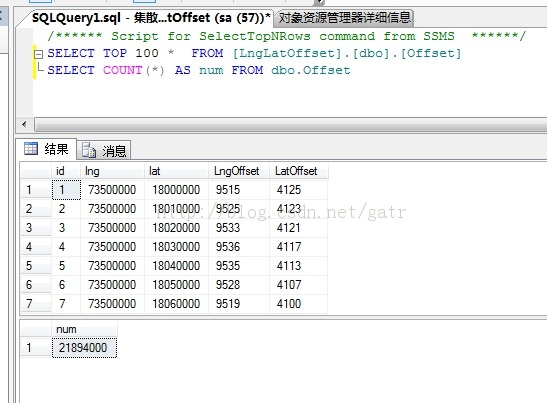Select the LatOffset column header
The height and width of the screenshot is (403, 547).
pyautogui.click(x=299, y=171)
